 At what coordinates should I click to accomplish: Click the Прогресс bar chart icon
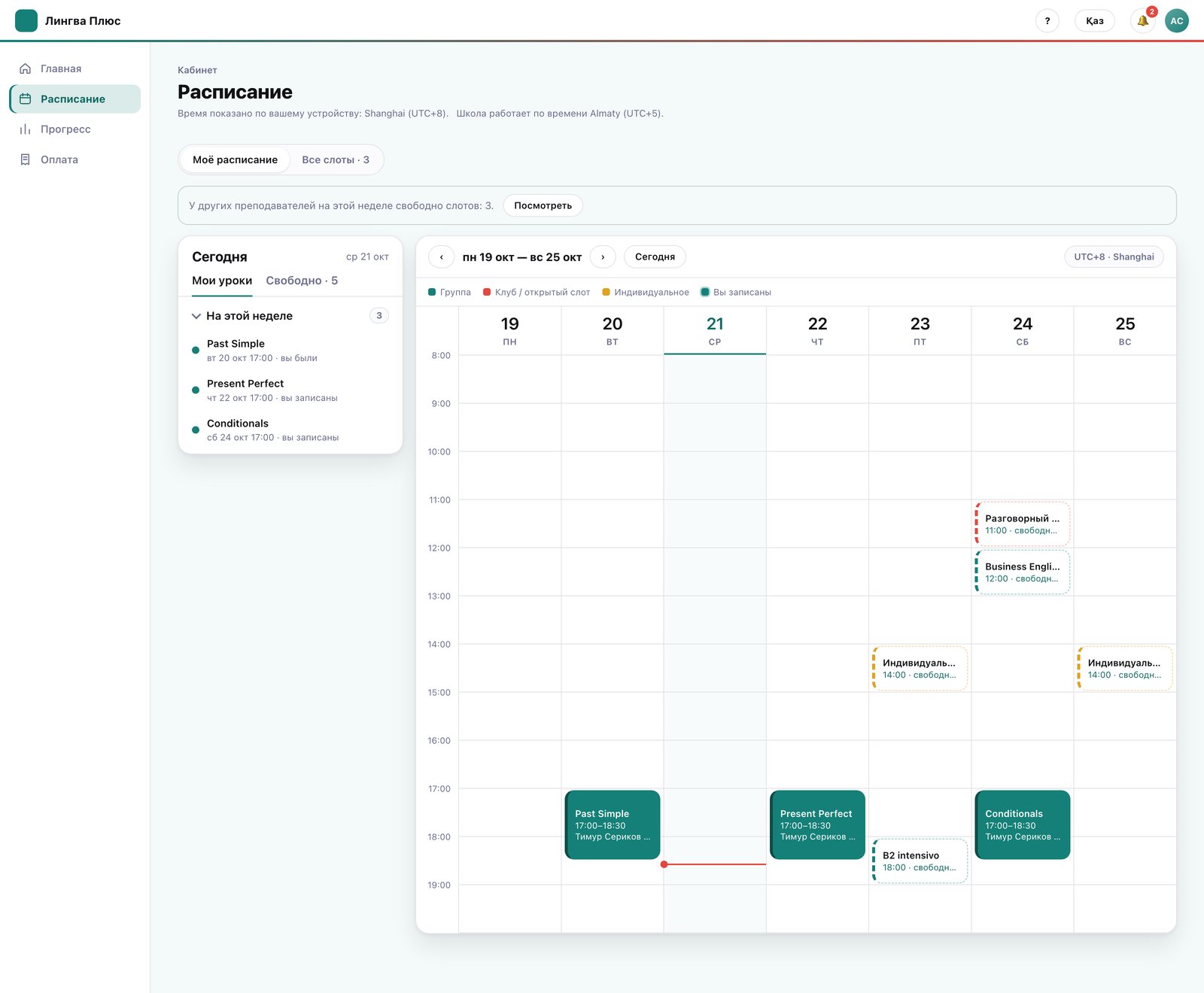pyautogui.click(x=26, y=129)
